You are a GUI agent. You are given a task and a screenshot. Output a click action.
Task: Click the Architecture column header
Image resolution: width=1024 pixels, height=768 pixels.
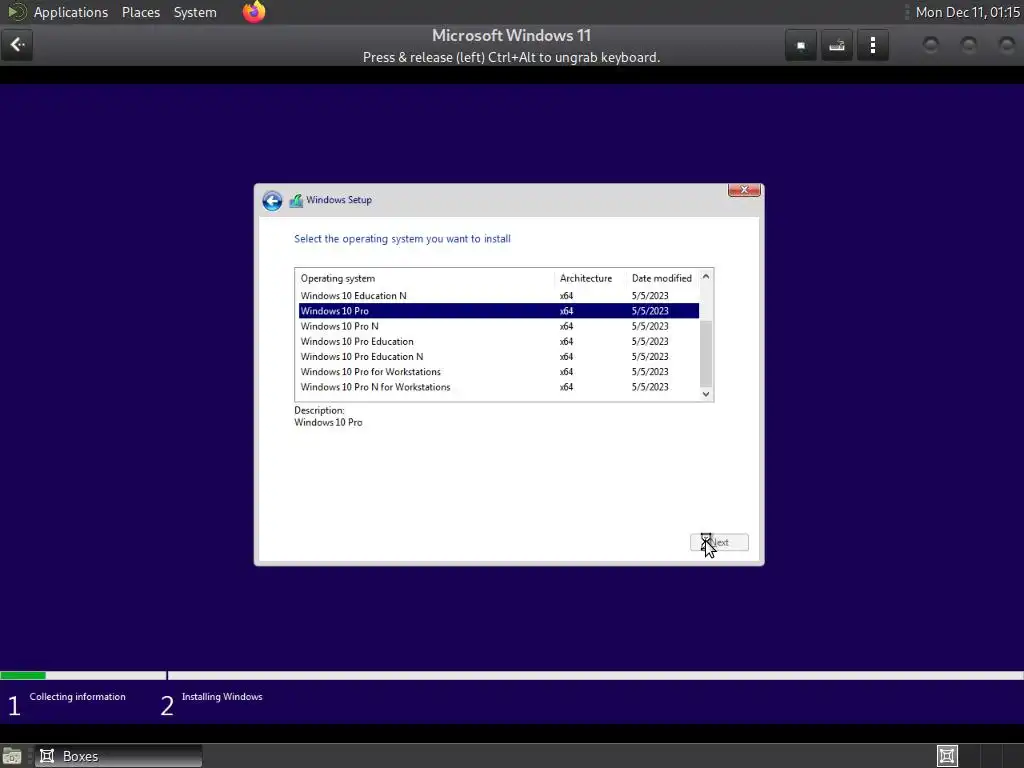(x=590, y=278)
